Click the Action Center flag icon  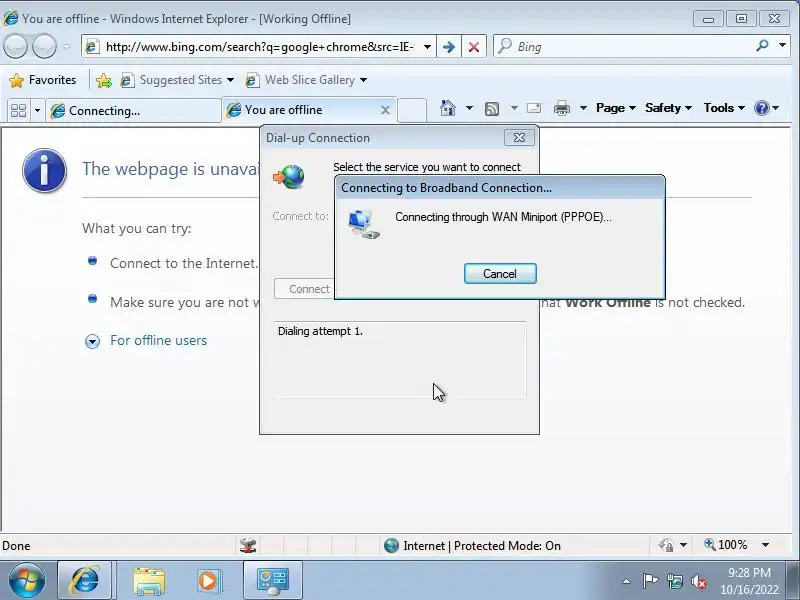(x=650, y=581)
